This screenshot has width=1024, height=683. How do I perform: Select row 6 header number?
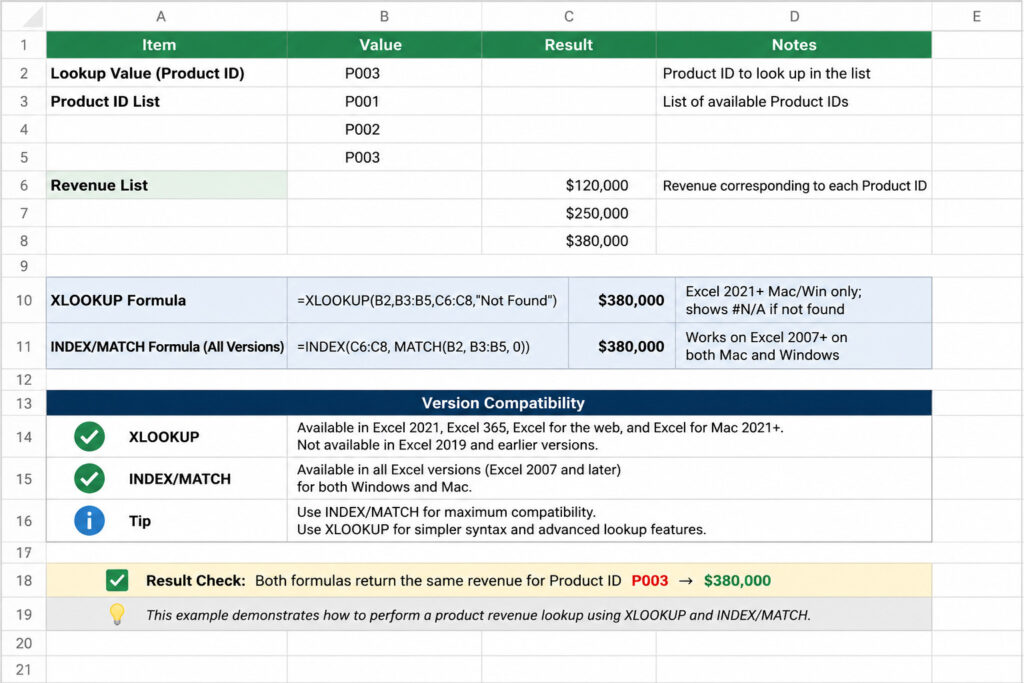click(x=24, y=185)
